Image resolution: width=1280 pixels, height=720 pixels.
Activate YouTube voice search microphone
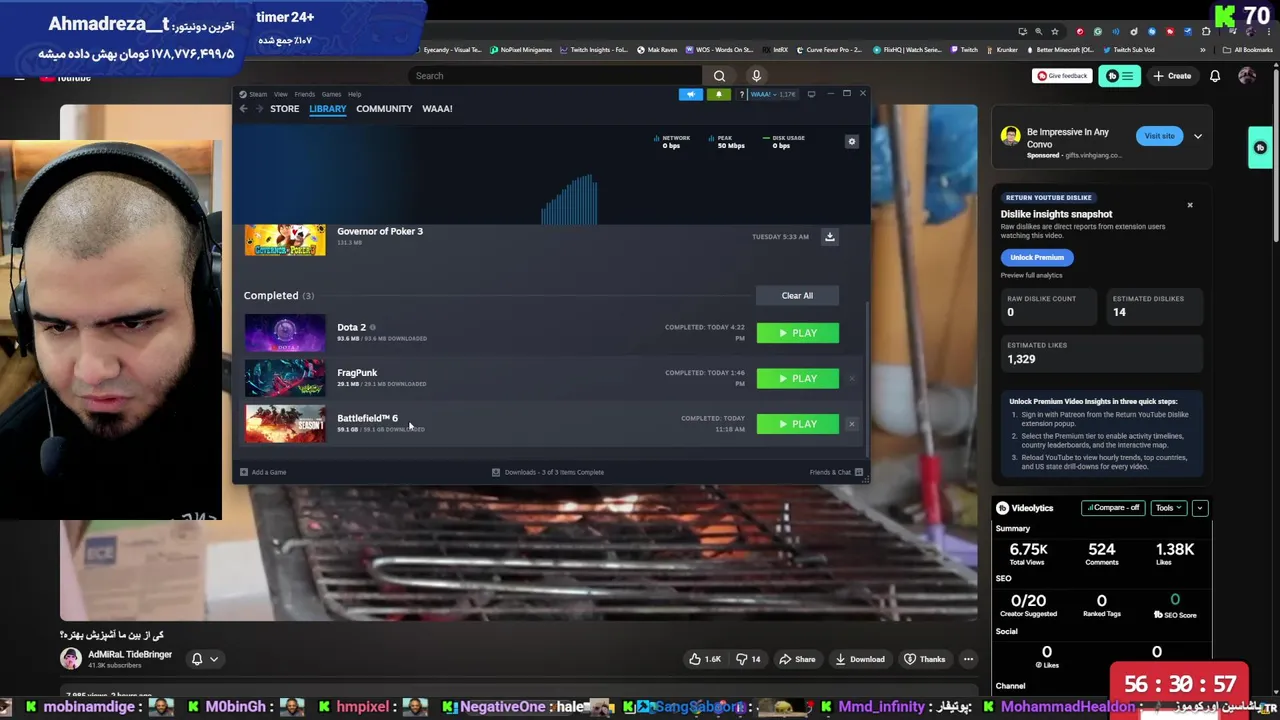[x=756, y=76]
